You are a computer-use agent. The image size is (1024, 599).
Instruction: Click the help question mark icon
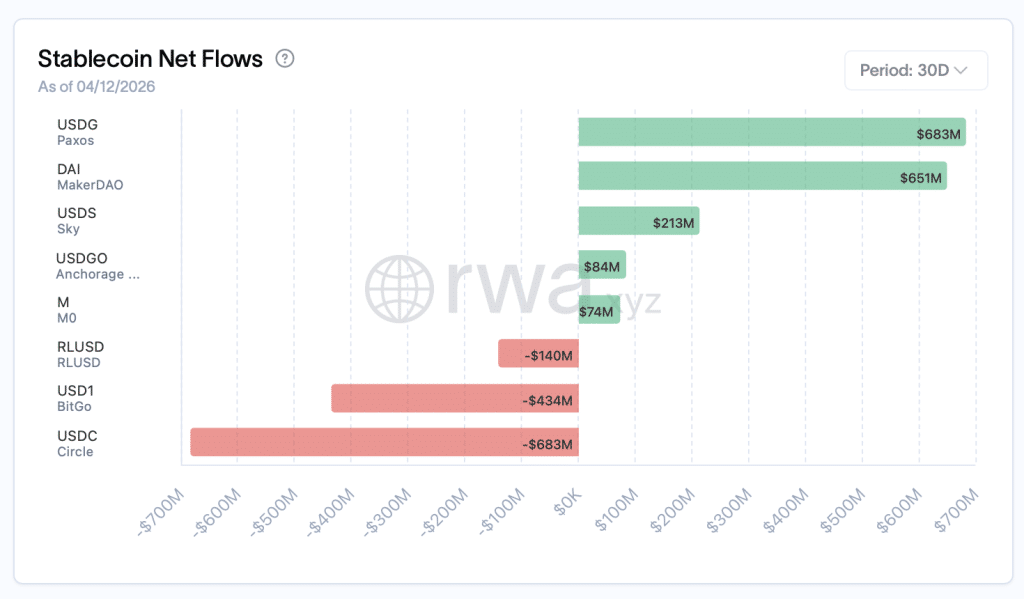[285, 59]
